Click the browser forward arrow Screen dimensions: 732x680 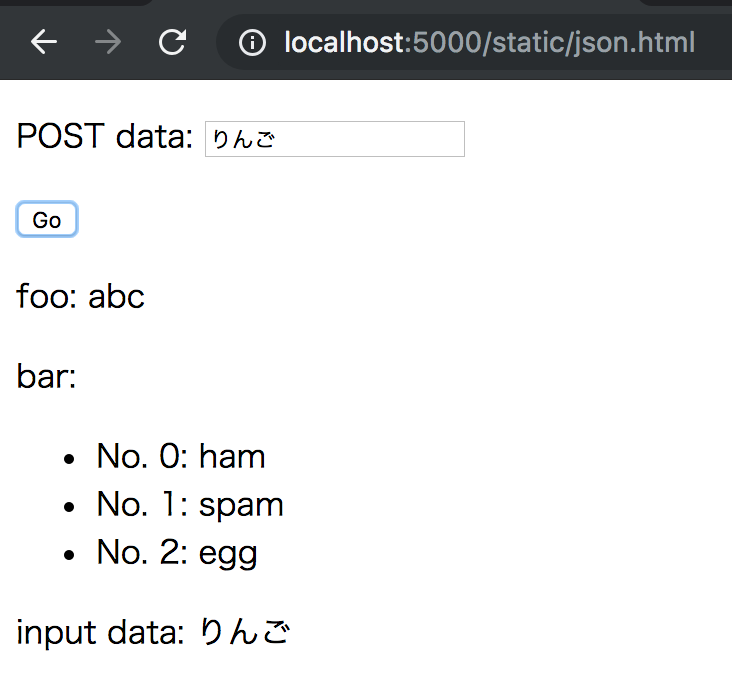click(107, 42)
